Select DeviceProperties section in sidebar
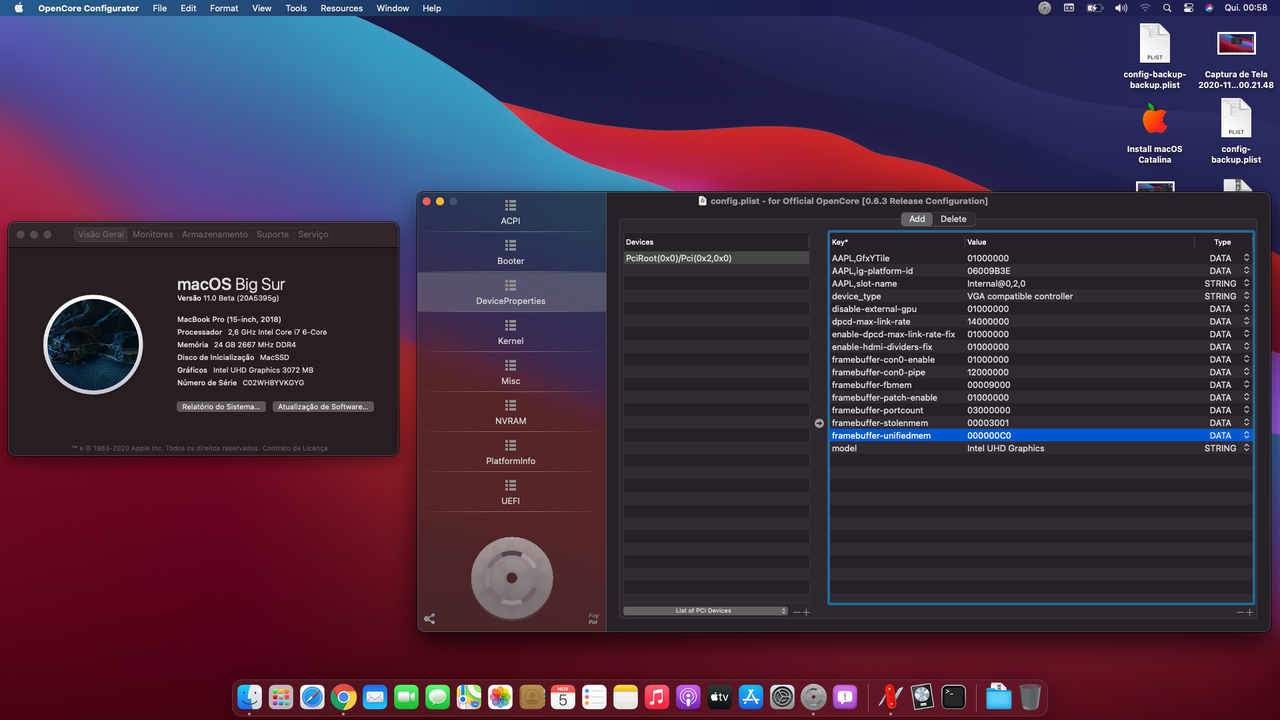 (x=511, y=292)
